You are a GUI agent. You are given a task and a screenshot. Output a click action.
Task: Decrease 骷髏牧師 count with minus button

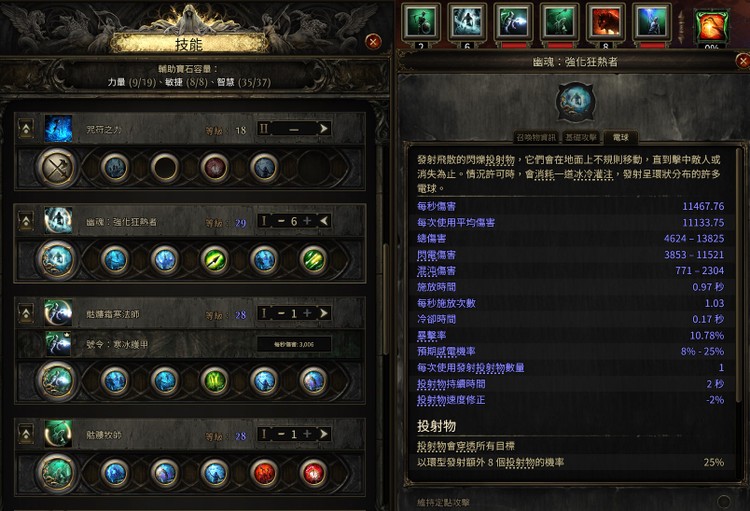click(x=281, y=434)
